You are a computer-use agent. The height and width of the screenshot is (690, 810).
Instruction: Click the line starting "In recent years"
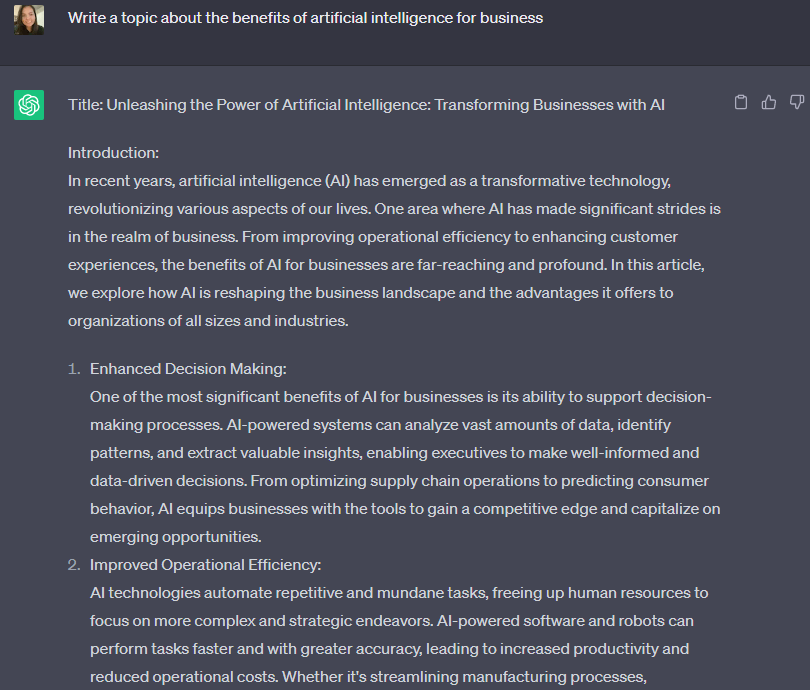coord(369,181)
